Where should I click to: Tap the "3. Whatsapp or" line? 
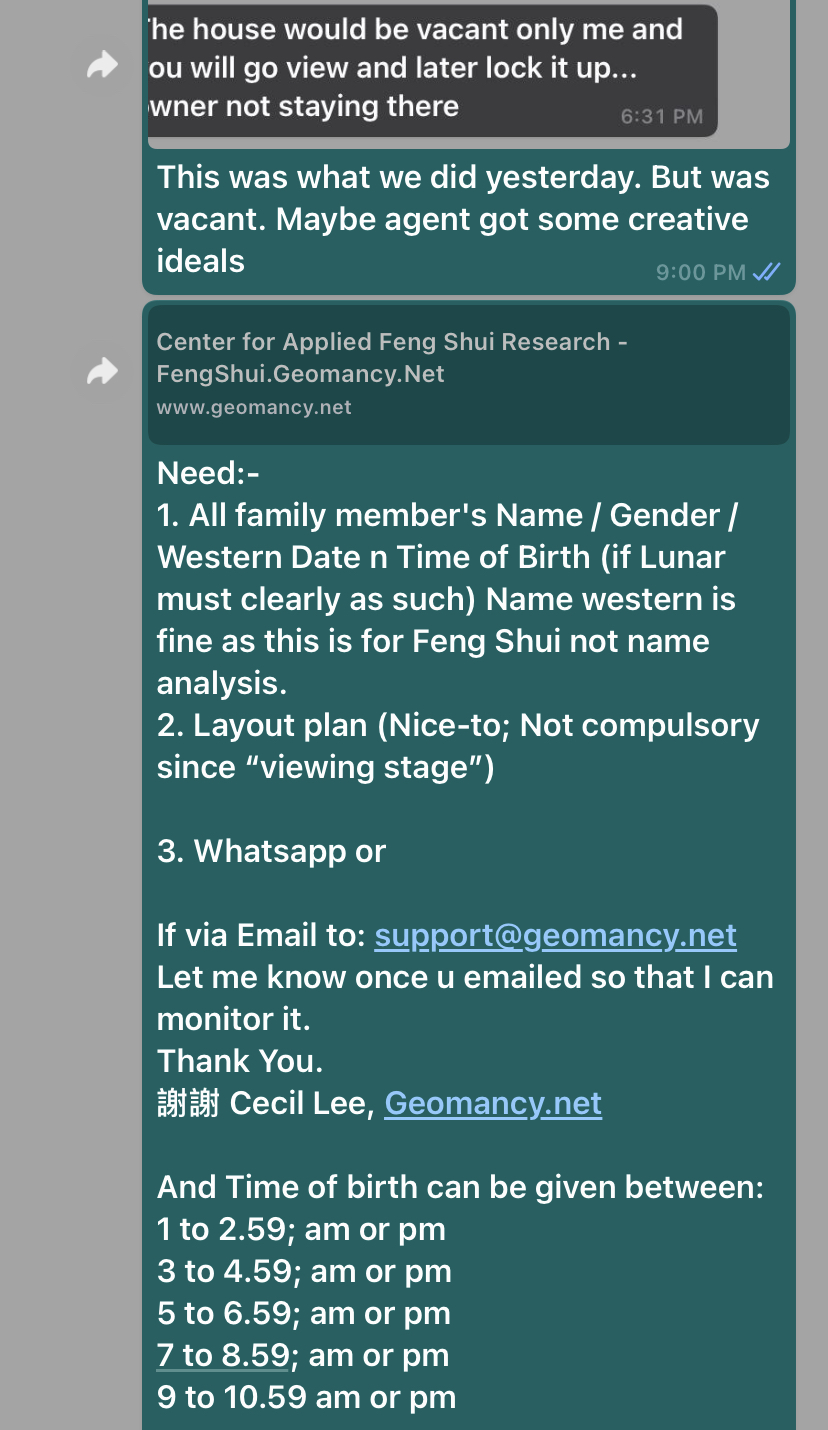[271, 851]
